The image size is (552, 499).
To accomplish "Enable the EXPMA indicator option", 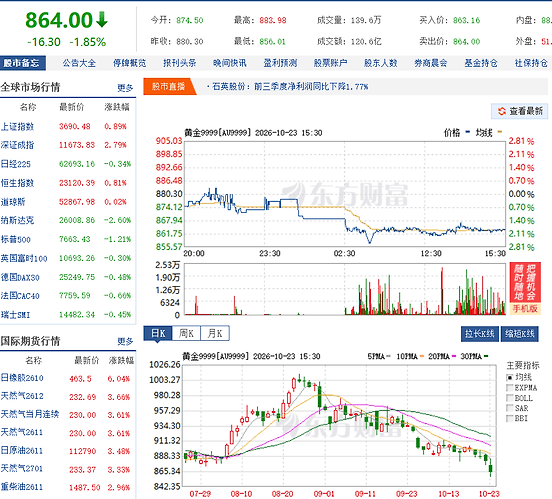I will (x=509, y=388).
